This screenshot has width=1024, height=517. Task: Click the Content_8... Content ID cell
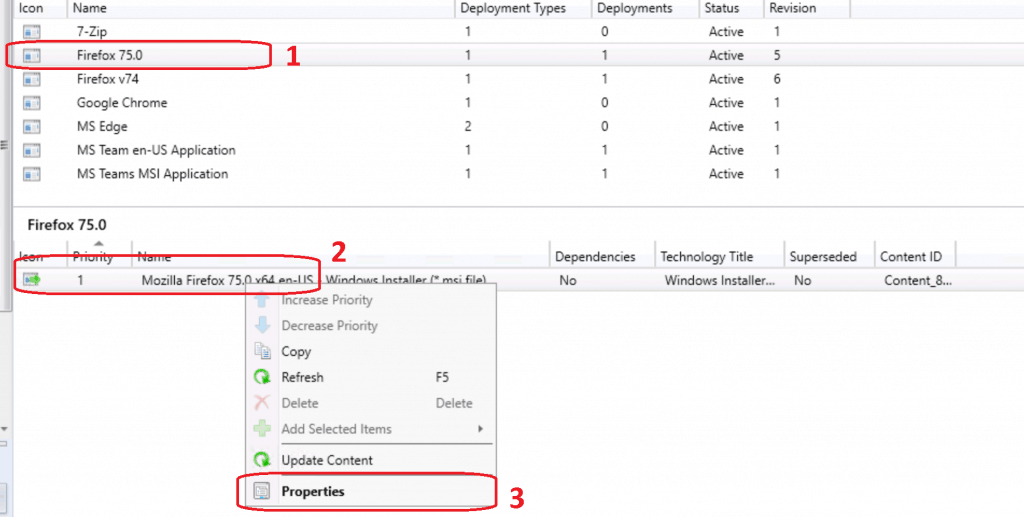918,280
